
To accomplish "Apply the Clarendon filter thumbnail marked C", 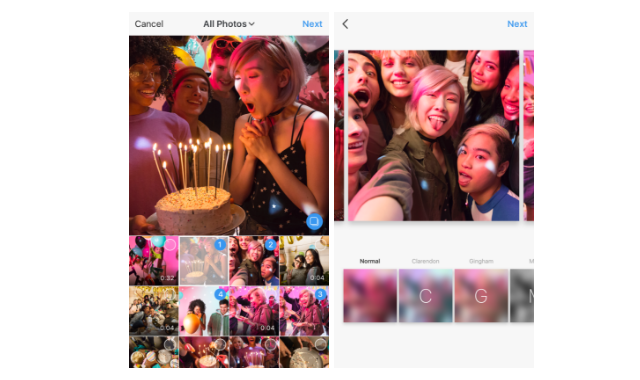I will point(425,296).
